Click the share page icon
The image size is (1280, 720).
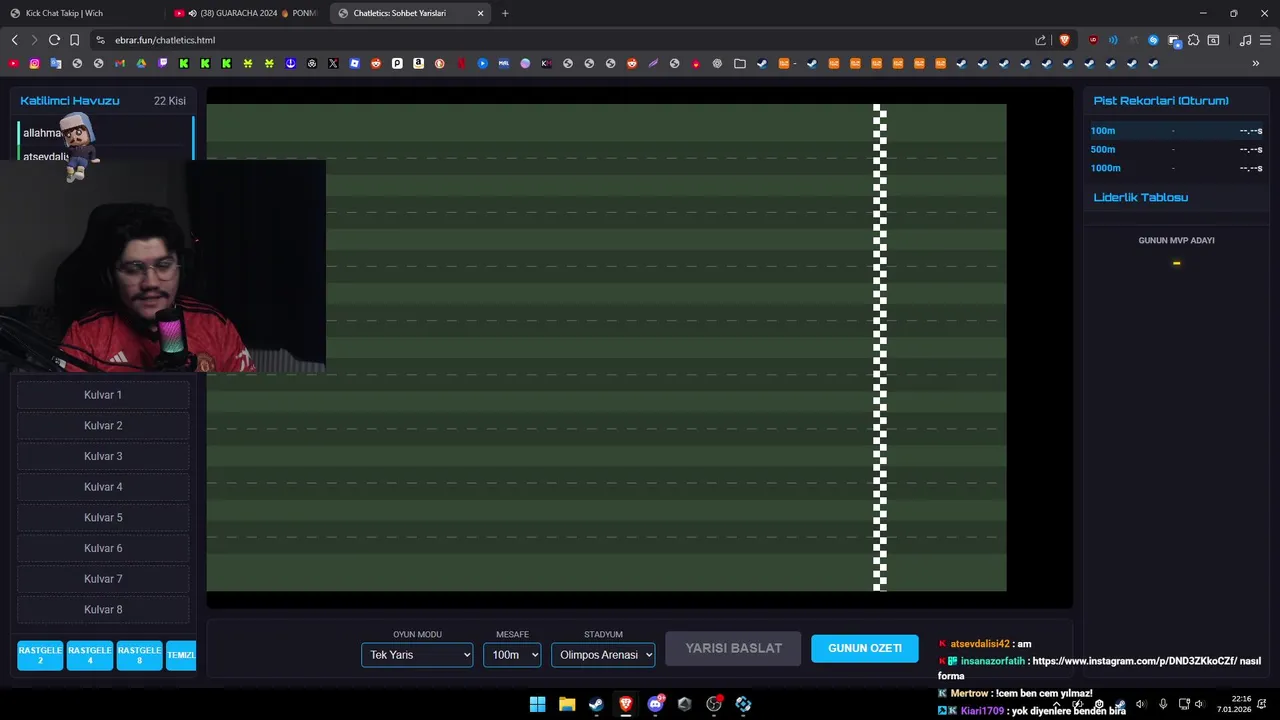(x=1040, y=40)
